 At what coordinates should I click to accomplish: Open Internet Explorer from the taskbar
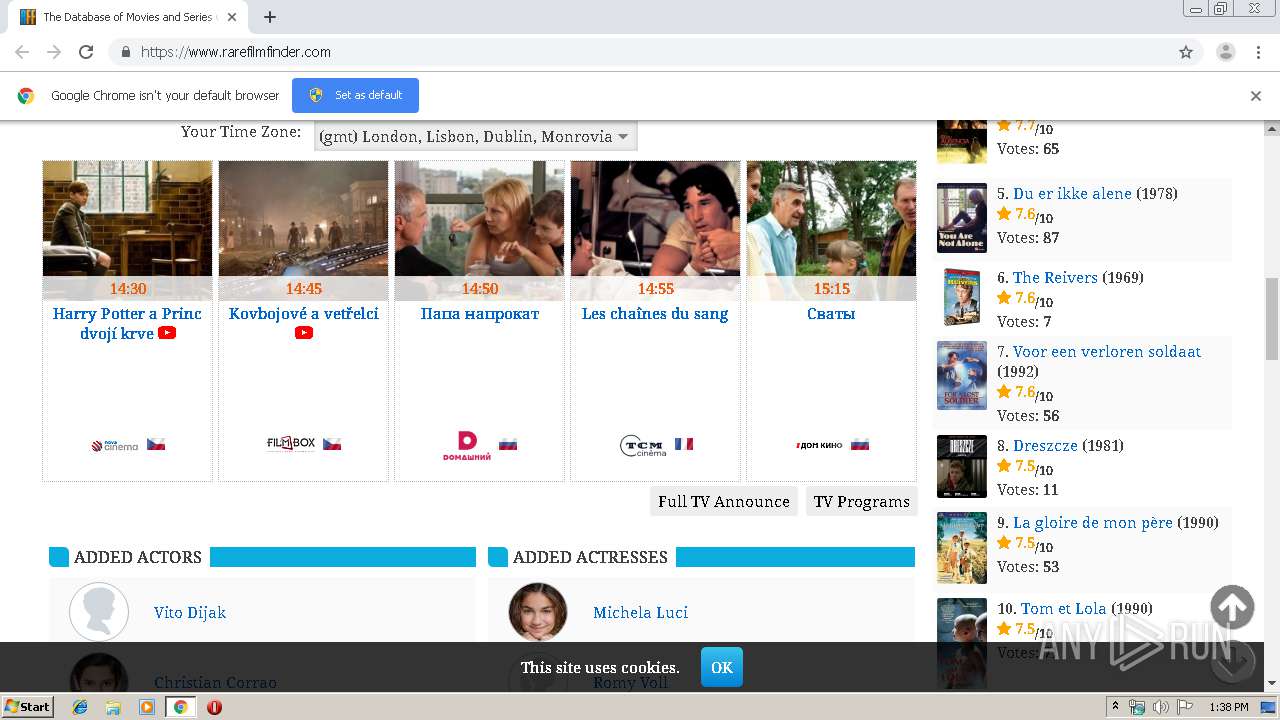click(80, 707)
